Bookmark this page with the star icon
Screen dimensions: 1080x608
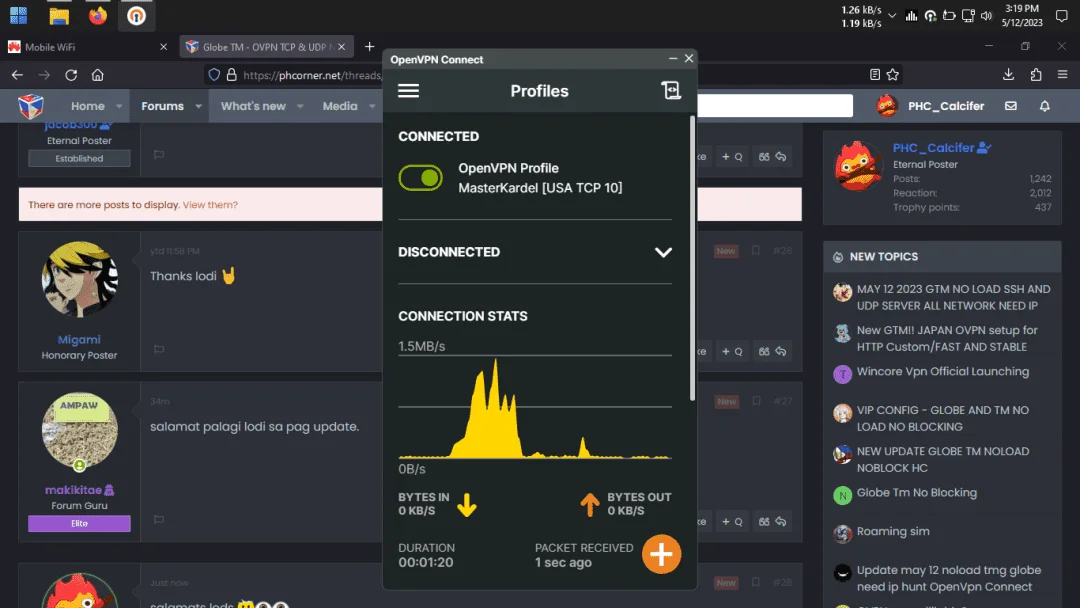(x=893, y=74)
